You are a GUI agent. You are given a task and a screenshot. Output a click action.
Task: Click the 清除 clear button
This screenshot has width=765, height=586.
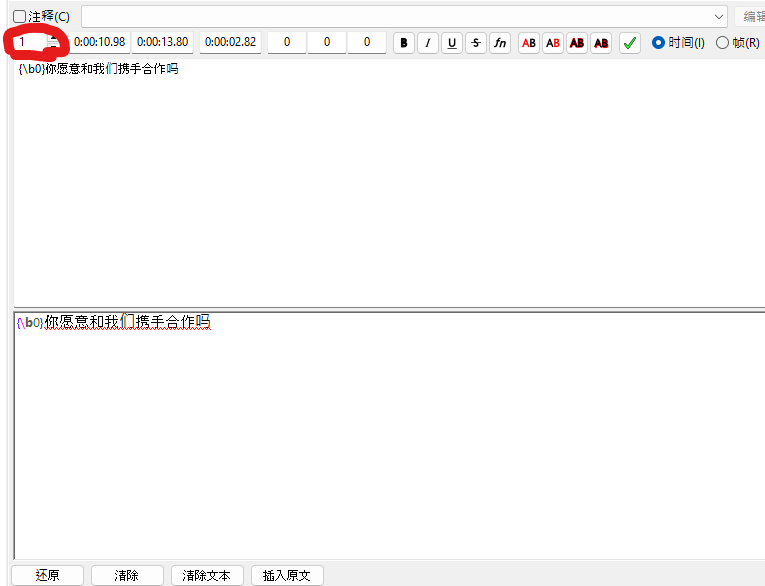pos(127,575)
